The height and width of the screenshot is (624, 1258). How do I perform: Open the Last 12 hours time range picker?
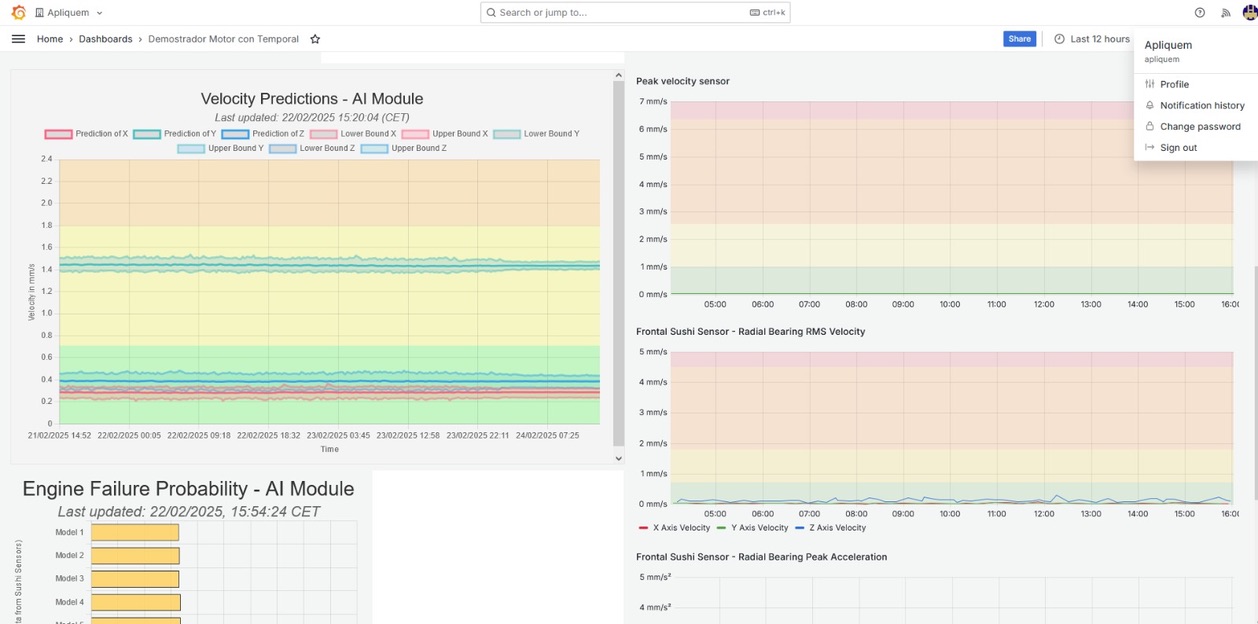click(1092, 39)
